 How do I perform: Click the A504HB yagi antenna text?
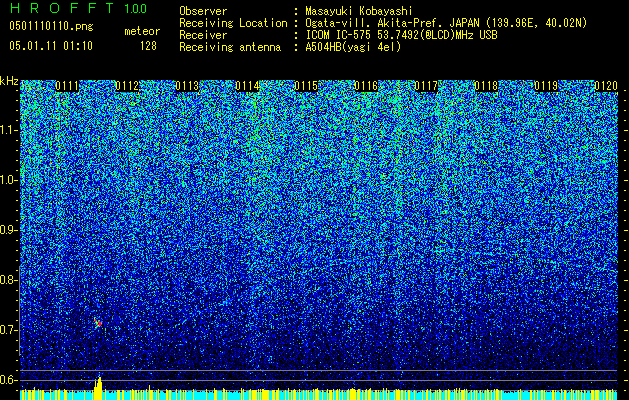[353, 47]
